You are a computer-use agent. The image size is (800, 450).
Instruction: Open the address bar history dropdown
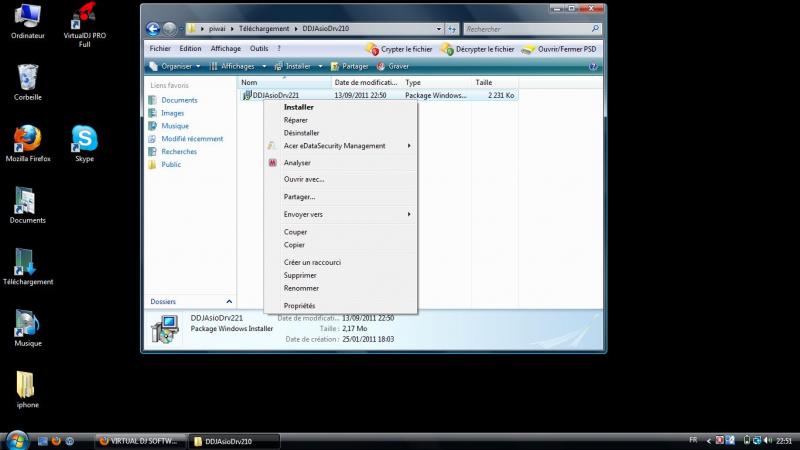tap(439, 29)
